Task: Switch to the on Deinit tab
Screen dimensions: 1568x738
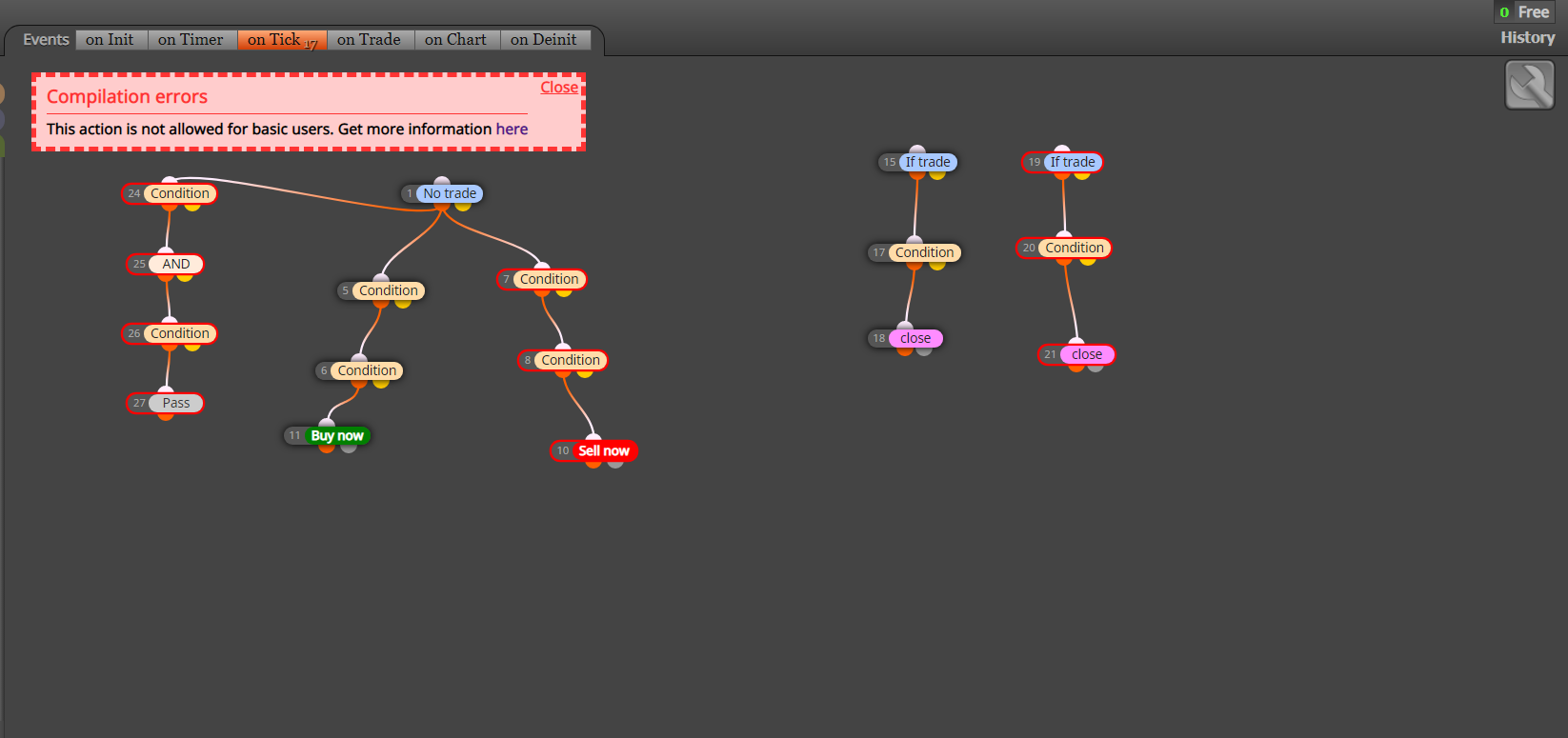Action: click(544, 40)
